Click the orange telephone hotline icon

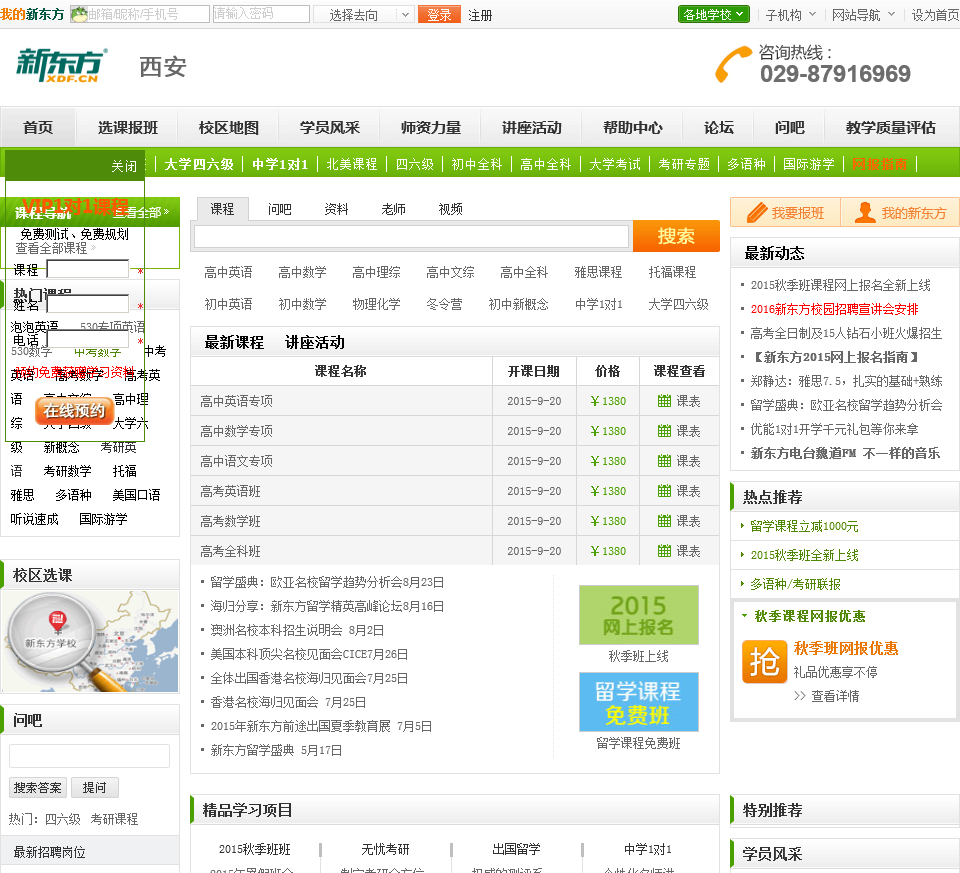[732, 64]
